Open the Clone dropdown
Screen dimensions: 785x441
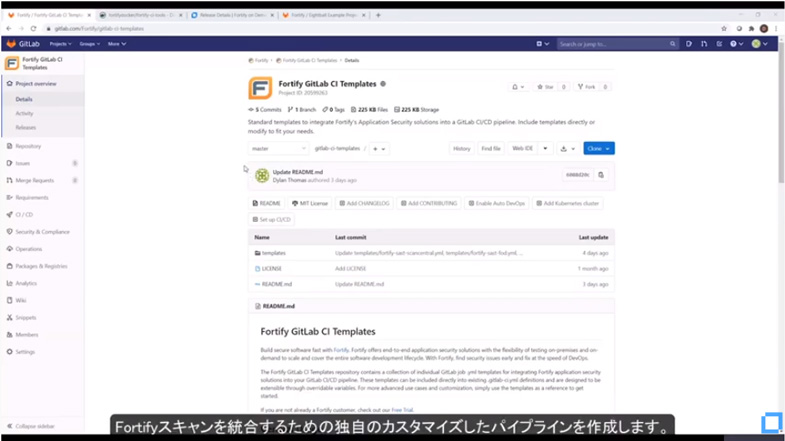click(599, 149)
